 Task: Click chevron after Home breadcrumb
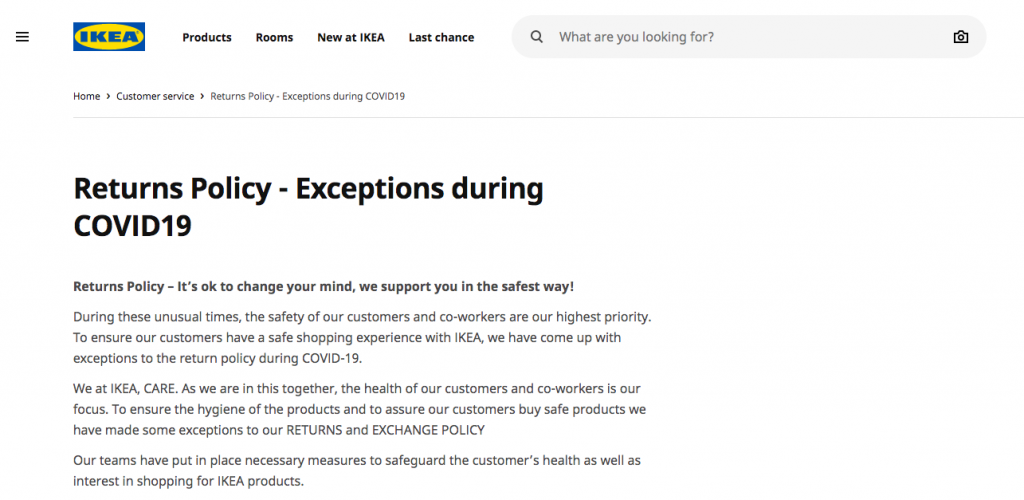point(108,97)
